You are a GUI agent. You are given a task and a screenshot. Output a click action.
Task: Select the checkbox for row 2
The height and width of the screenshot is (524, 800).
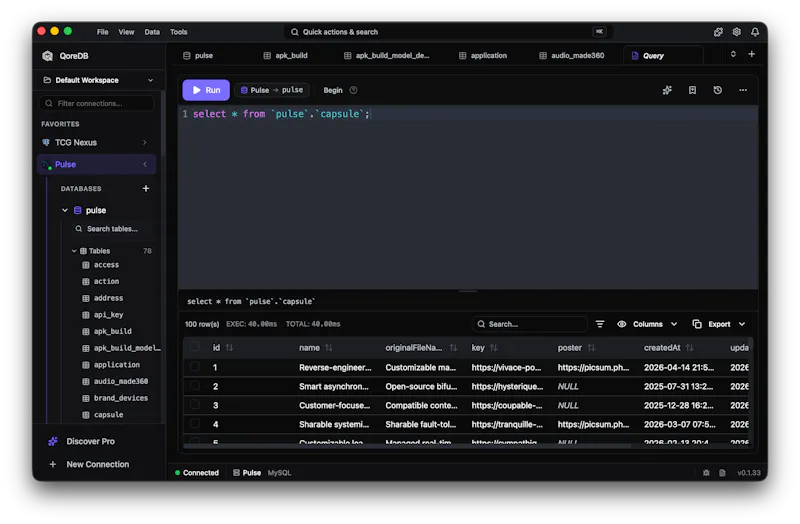point(194,386)
